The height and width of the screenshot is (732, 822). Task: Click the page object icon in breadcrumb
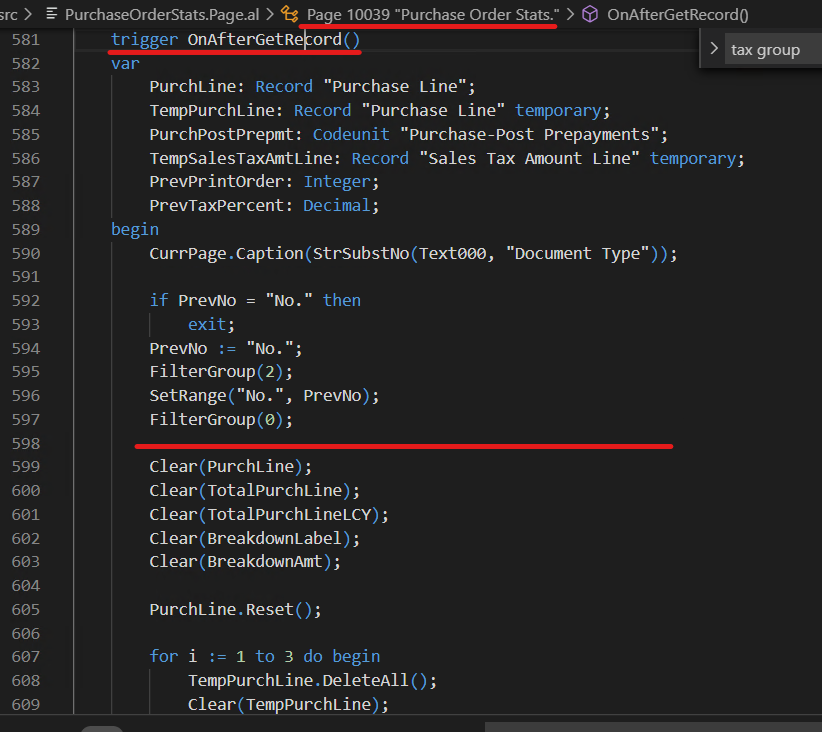coord(289,14)
